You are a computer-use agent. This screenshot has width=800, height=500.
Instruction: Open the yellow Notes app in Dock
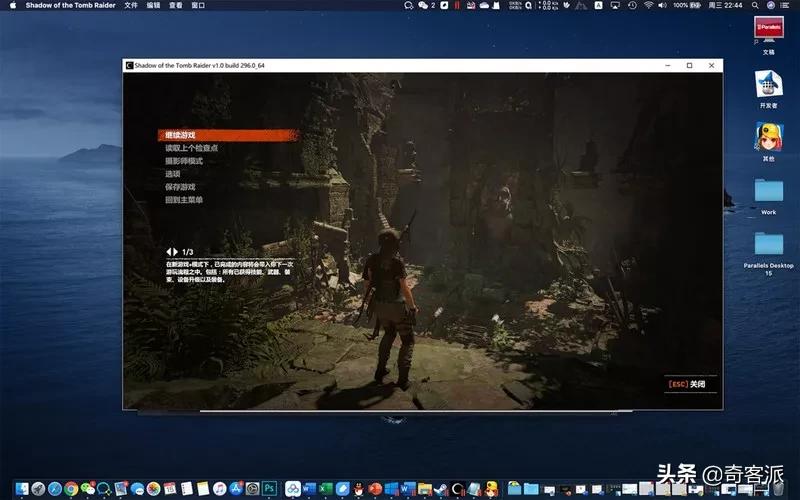[x=203, y=489]
